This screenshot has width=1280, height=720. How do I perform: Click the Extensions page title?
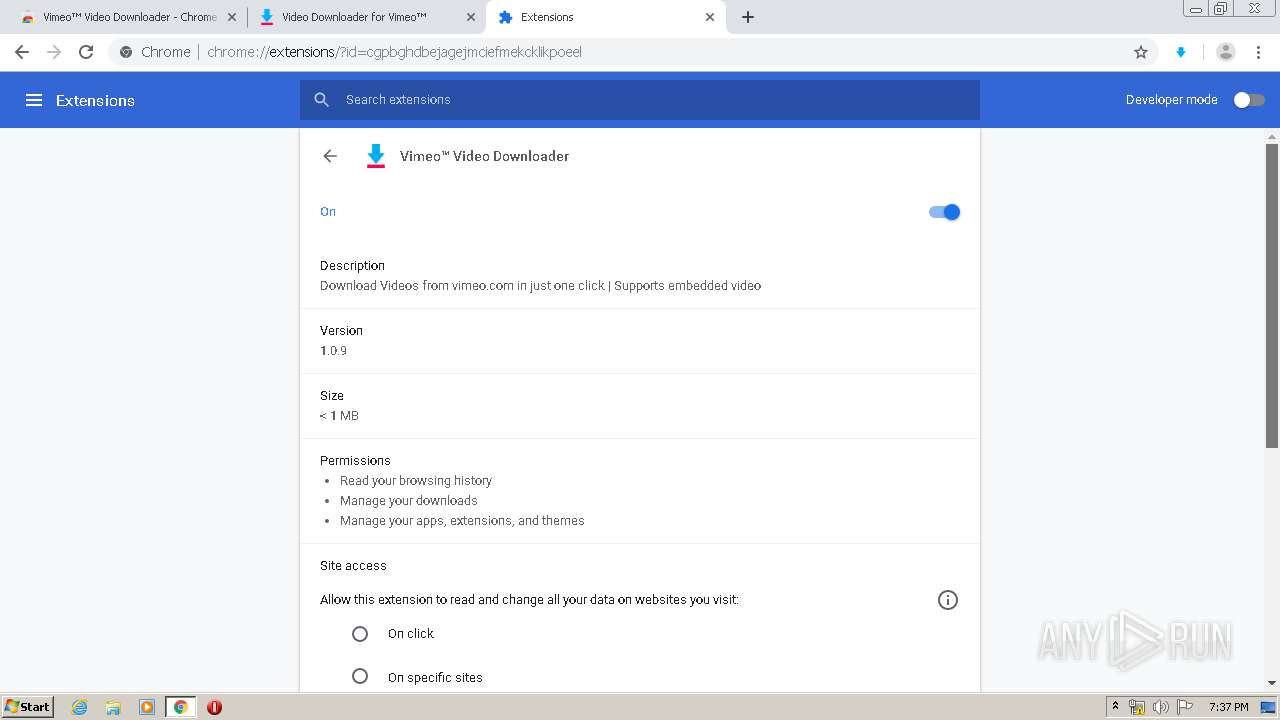(x=95, y=101)
